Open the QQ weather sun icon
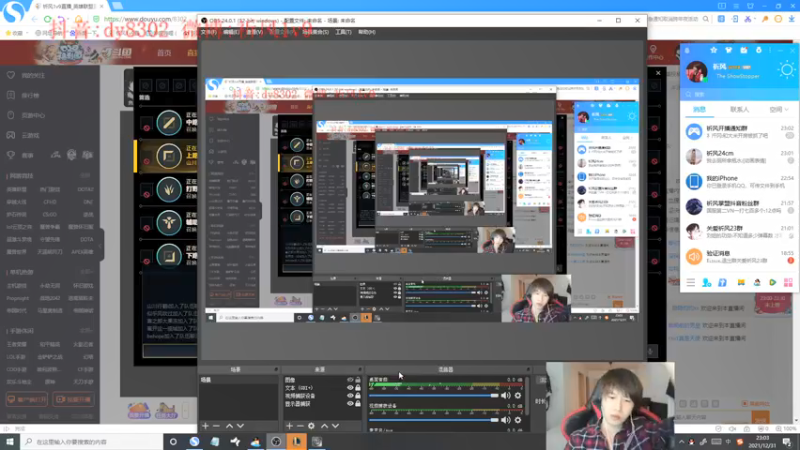This screenshot has height=450, width=800. click(786, 70)
